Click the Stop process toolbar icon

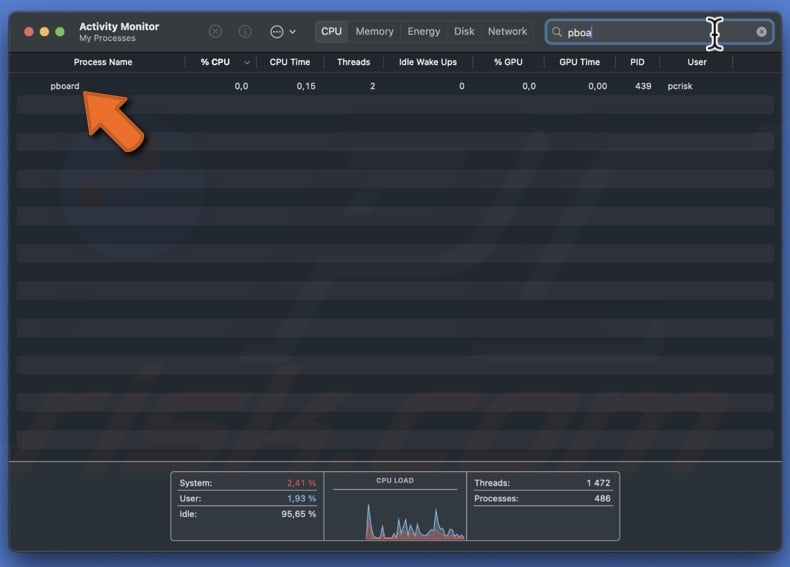click(215, 32)
